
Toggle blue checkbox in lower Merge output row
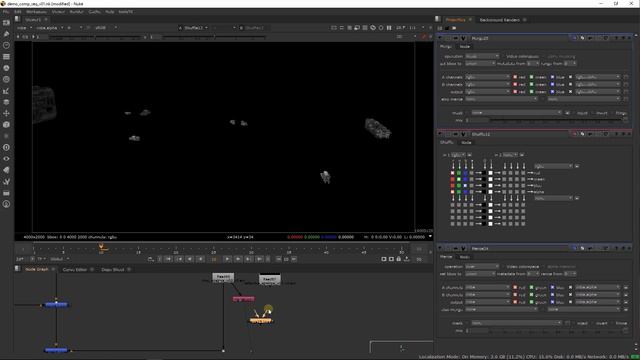pyautogui.click(x=552, y=302)
